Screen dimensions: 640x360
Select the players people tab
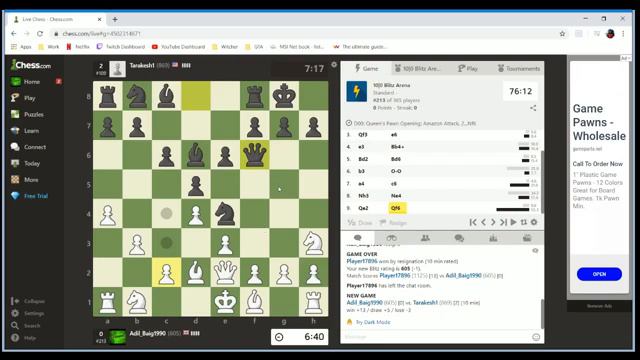(425, 238)
